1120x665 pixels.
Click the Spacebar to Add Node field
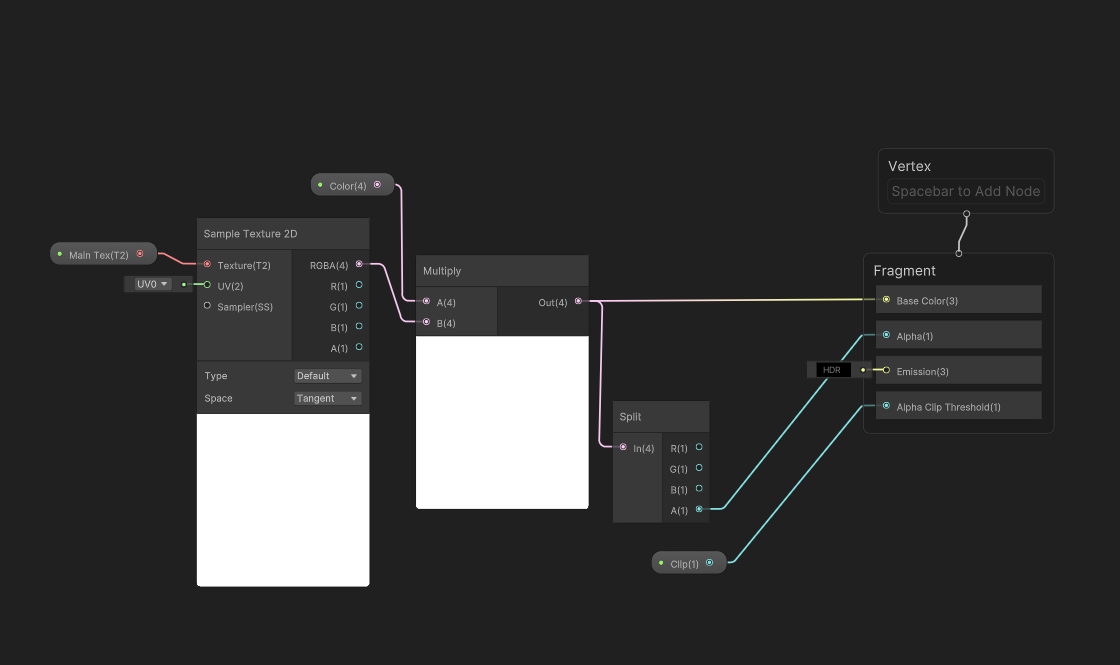click(x=963, y=191)
